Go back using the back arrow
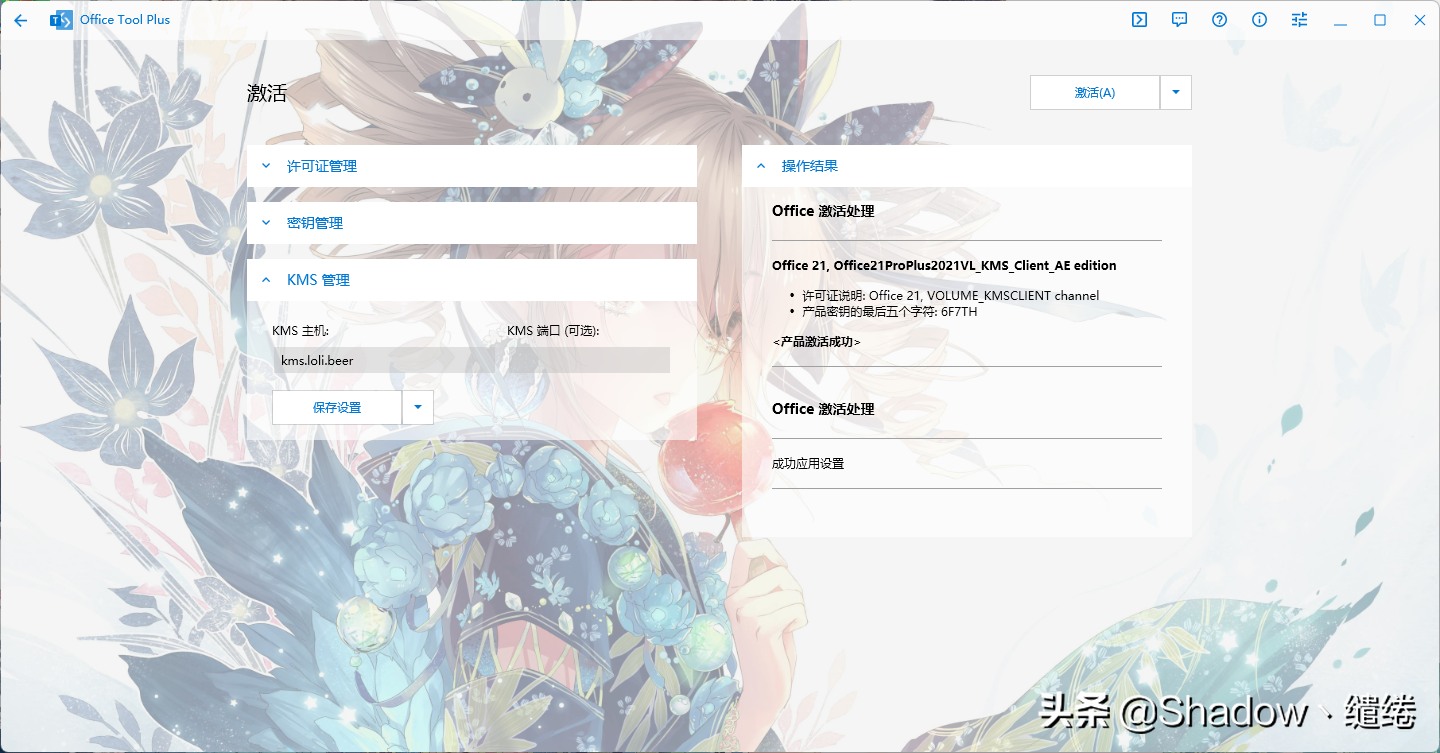1440x753 pixels. [x=20, y=20]
